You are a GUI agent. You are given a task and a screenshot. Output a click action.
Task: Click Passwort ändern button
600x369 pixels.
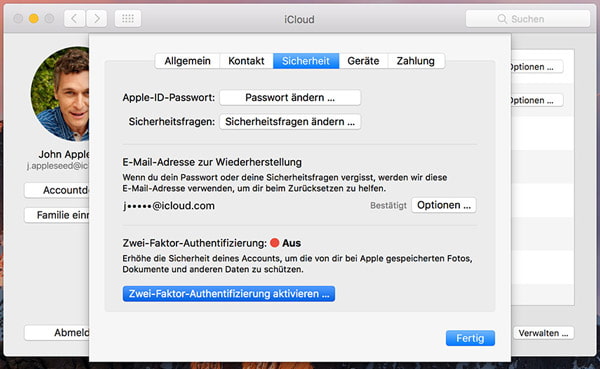click(x=290, y=98)
